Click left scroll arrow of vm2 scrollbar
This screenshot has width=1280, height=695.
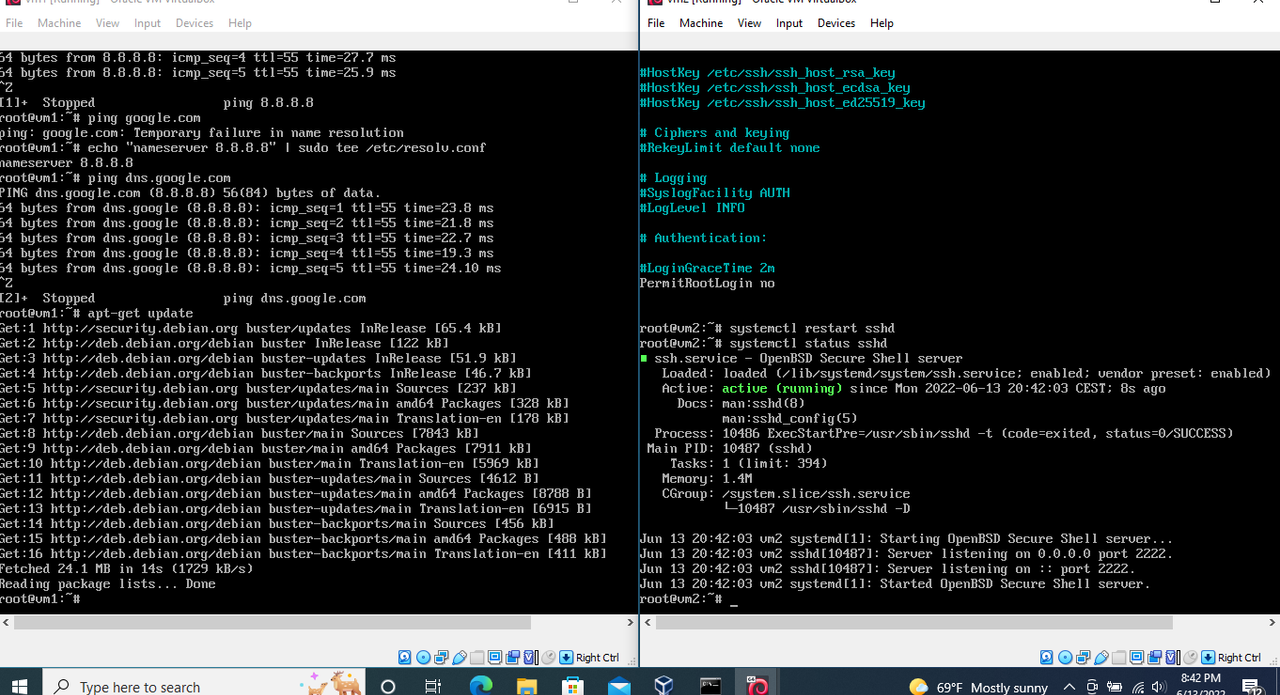(647, 622)
